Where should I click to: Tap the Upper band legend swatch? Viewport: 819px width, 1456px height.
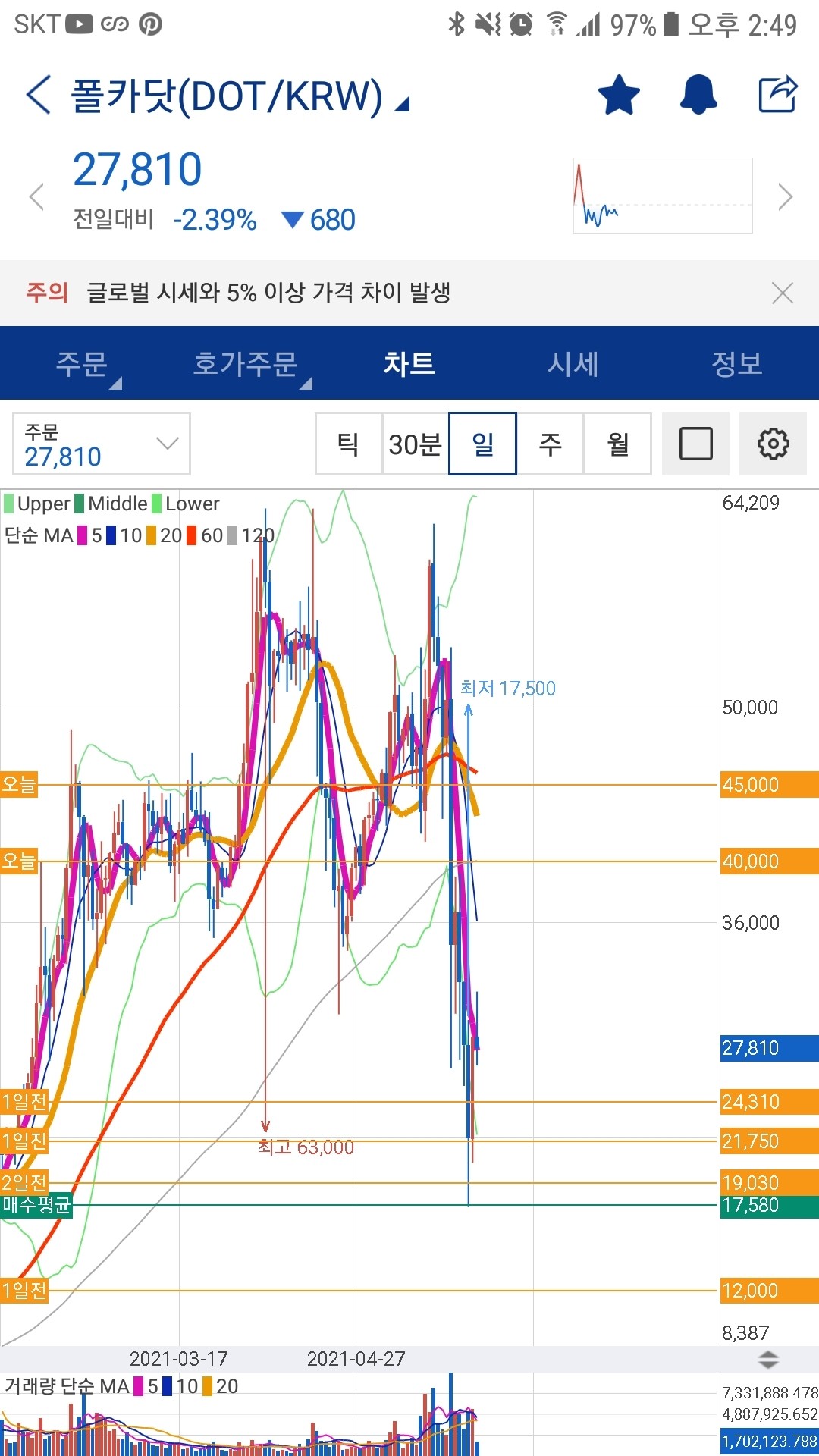[9, 504]
